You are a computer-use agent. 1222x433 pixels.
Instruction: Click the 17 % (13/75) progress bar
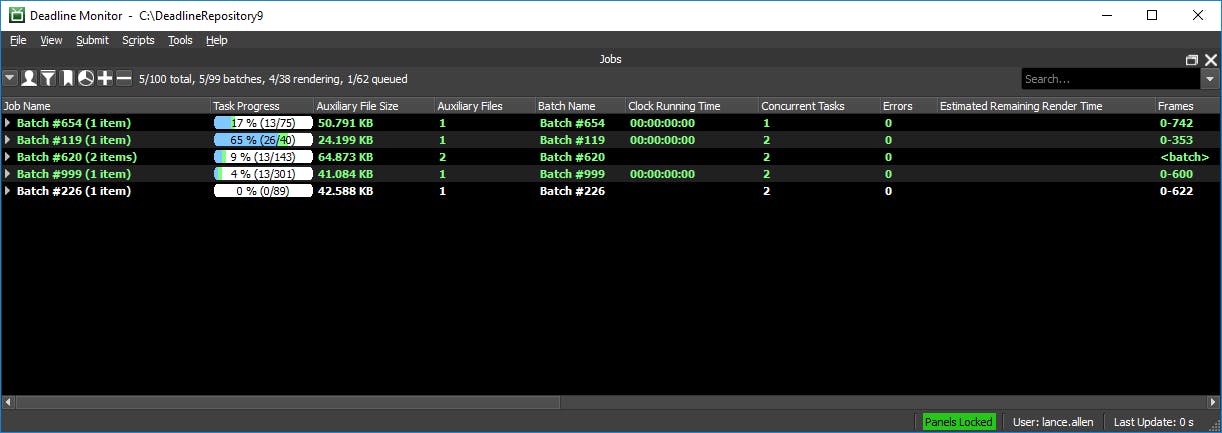tap(263, 123)
